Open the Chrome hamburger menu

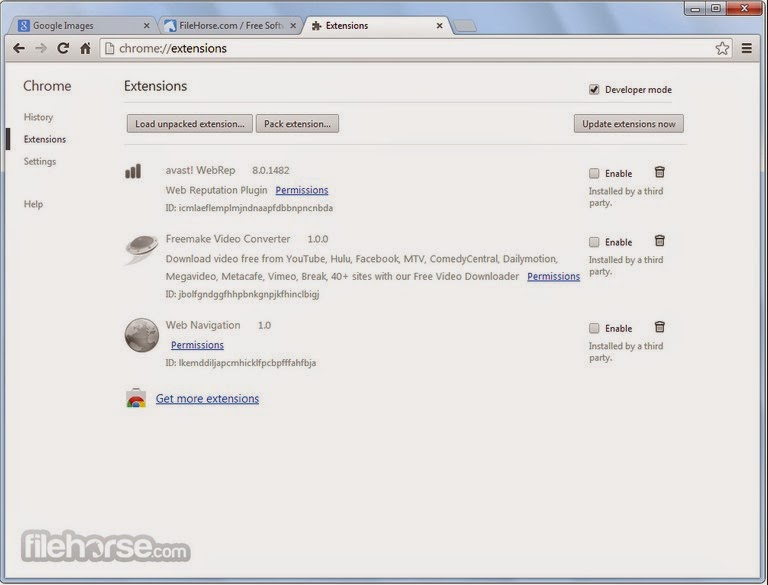746,48
